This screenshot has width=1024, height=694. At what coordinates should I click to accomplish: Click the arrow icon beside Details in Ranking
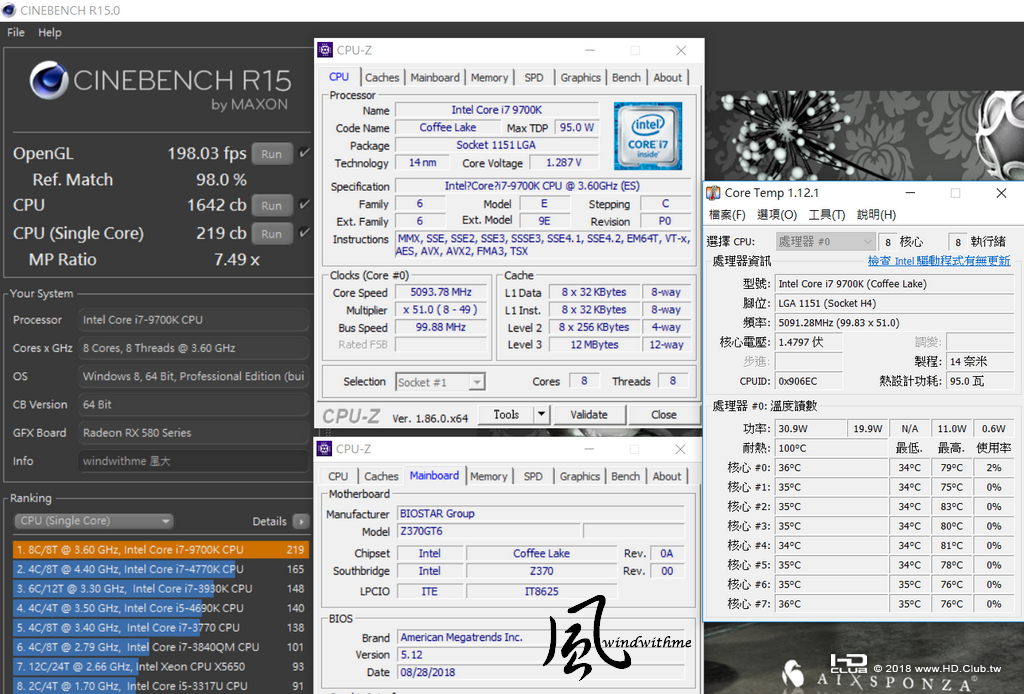coord(301,521)
